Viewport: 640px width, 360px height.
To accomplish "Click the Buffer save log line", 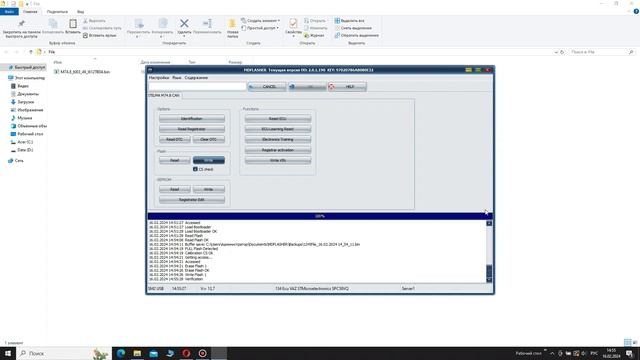I will tap(254, 244).
